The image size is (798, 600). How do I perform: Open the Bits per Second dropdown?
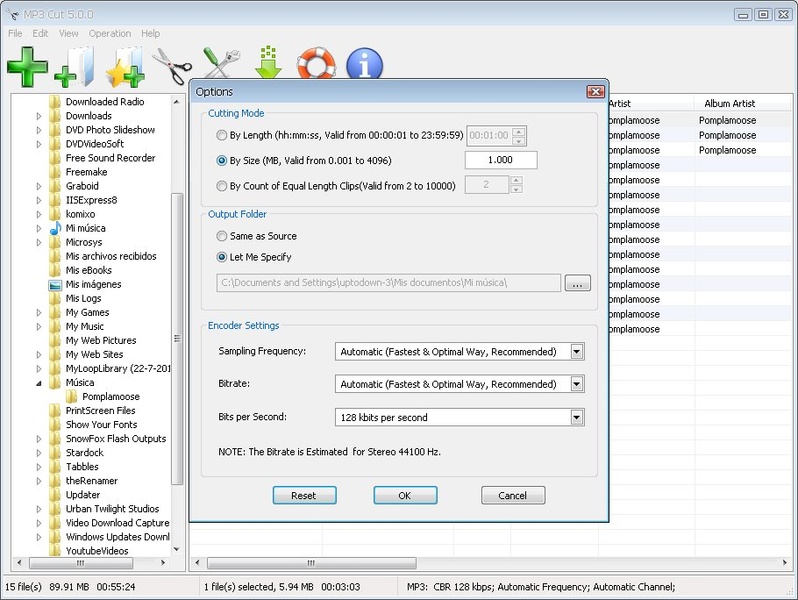(x=577, y=418)
